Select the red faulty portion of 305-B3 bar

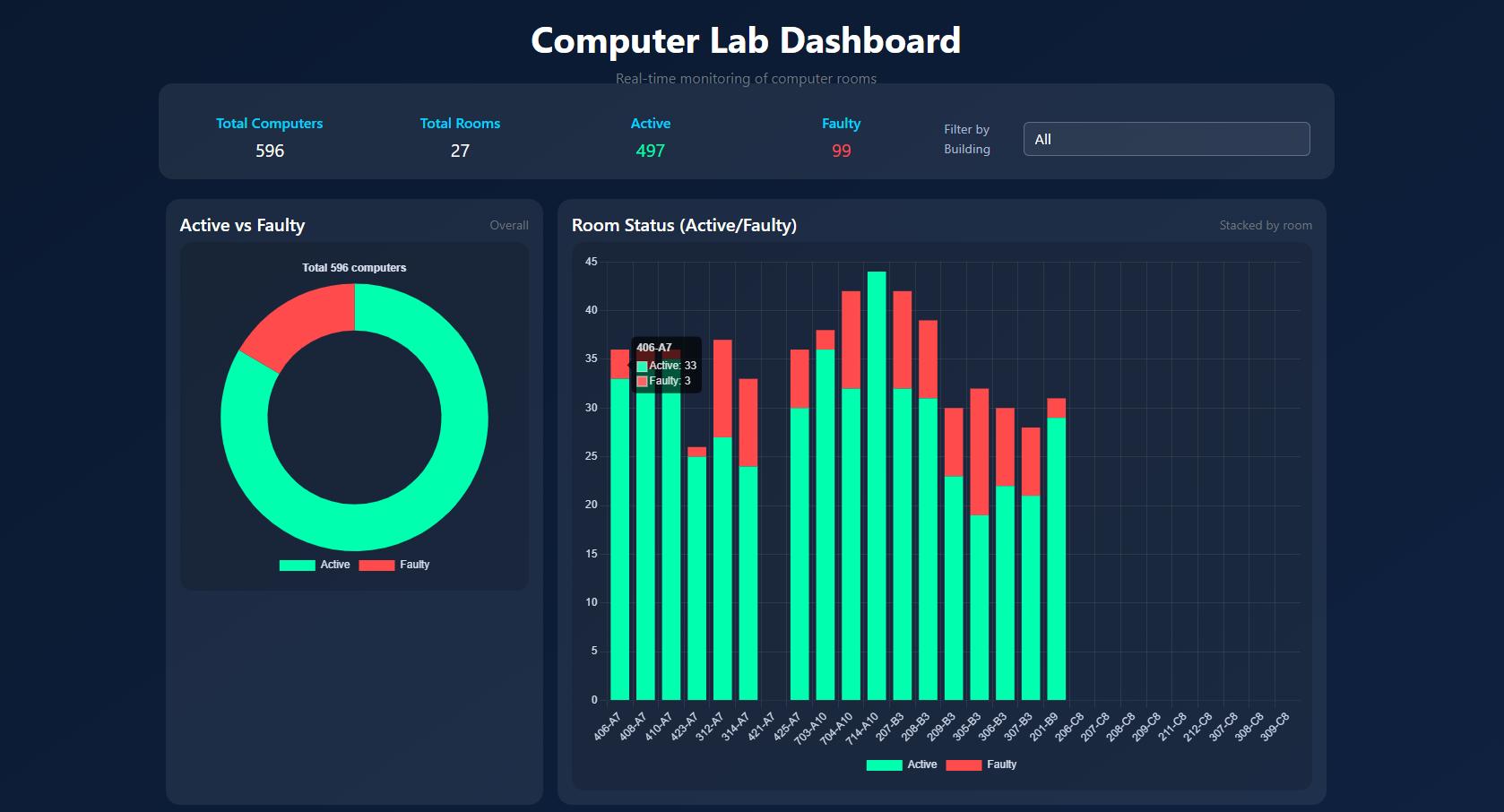(980, 451)
